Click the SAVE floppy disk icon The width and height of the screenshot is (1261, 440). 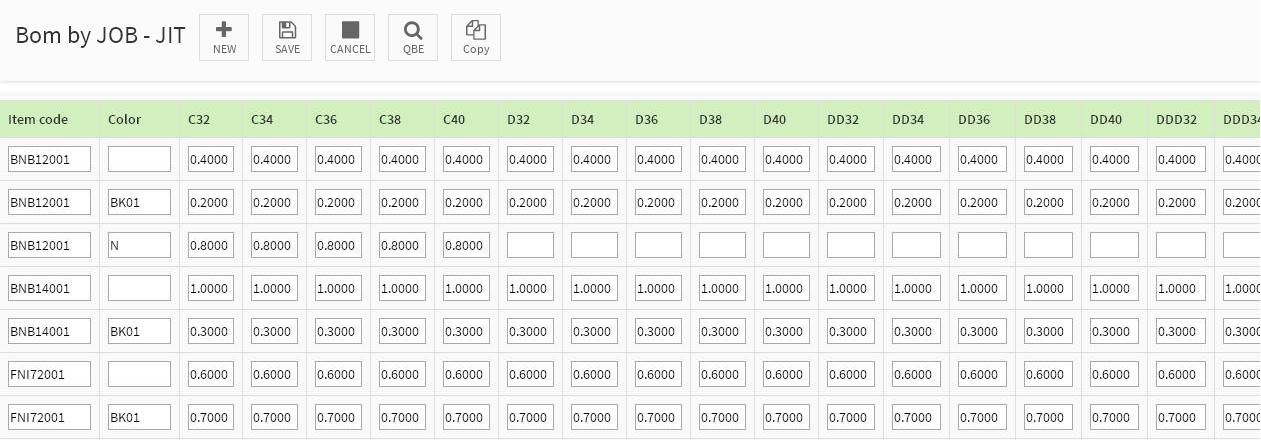(x=287, y=30)
